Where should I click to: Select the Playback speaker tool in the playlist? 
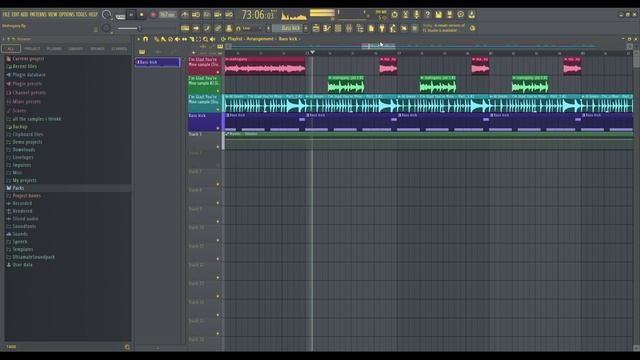pyautogui.click(x=212, y=39)
